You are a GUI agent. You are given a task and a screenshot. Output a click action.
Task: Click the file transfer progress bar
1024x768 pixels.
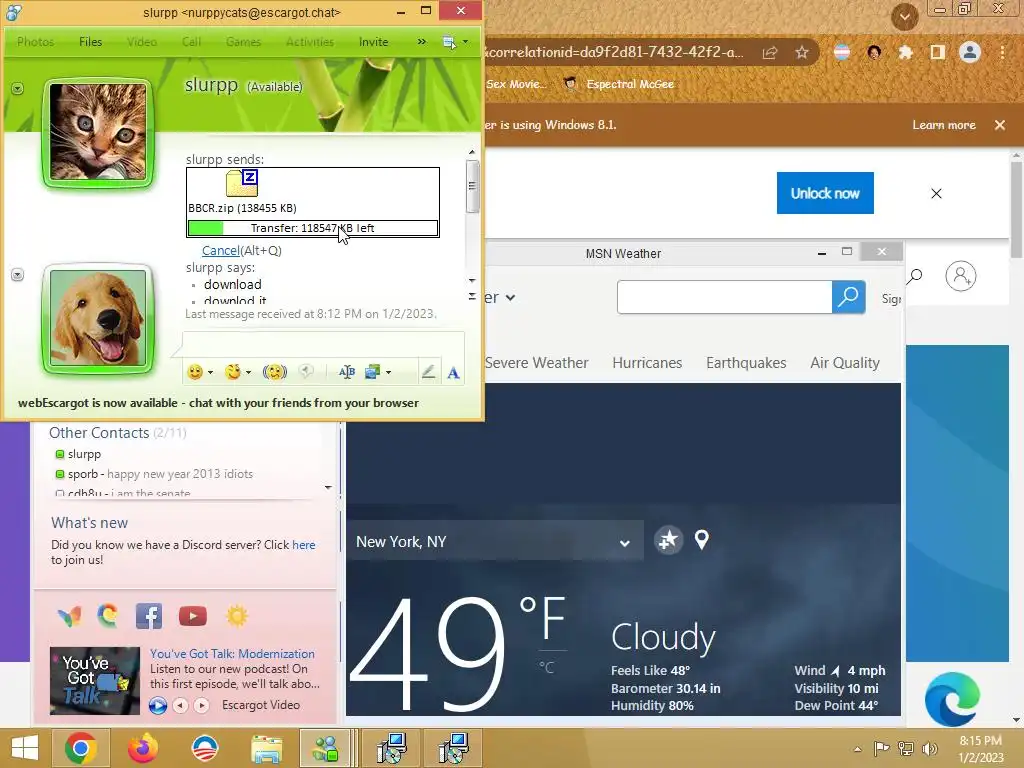[313, 229]
